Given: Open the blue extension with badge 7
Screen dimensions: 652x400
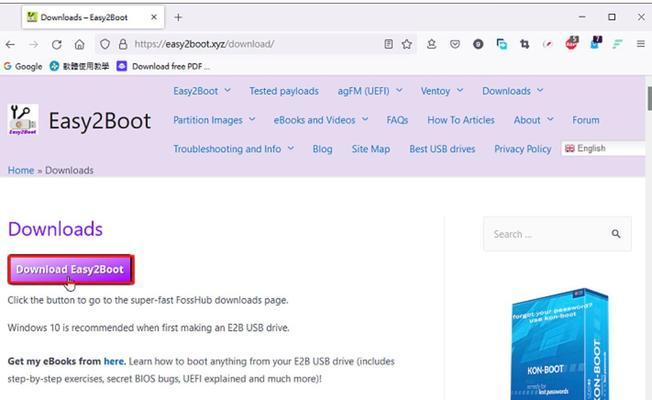Looking at the screenshot, I should point(595,43).
